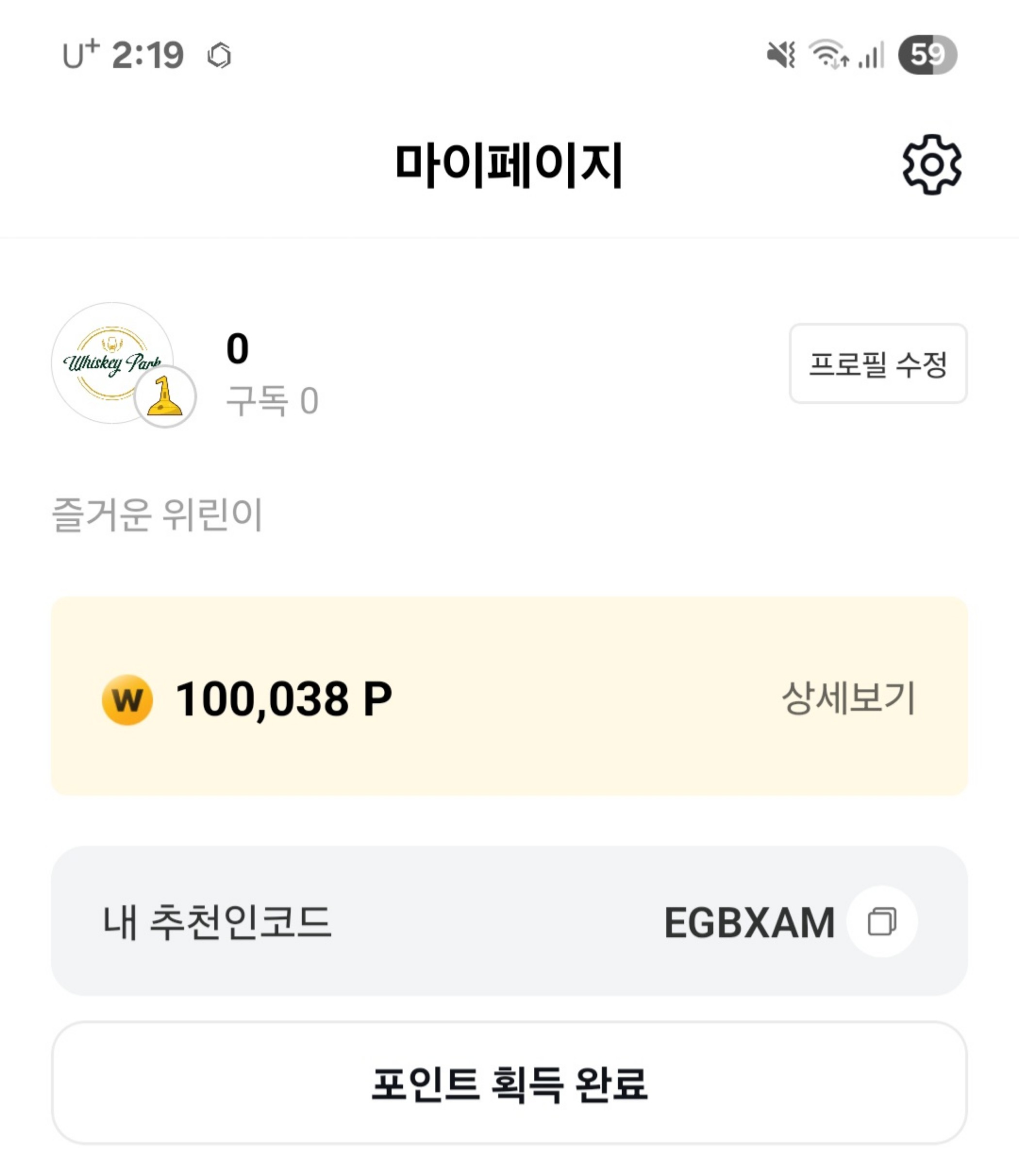Screen dimensions: 1019x1176
Task: Tap the cellular signal strength icon
Action: [871, 56]
